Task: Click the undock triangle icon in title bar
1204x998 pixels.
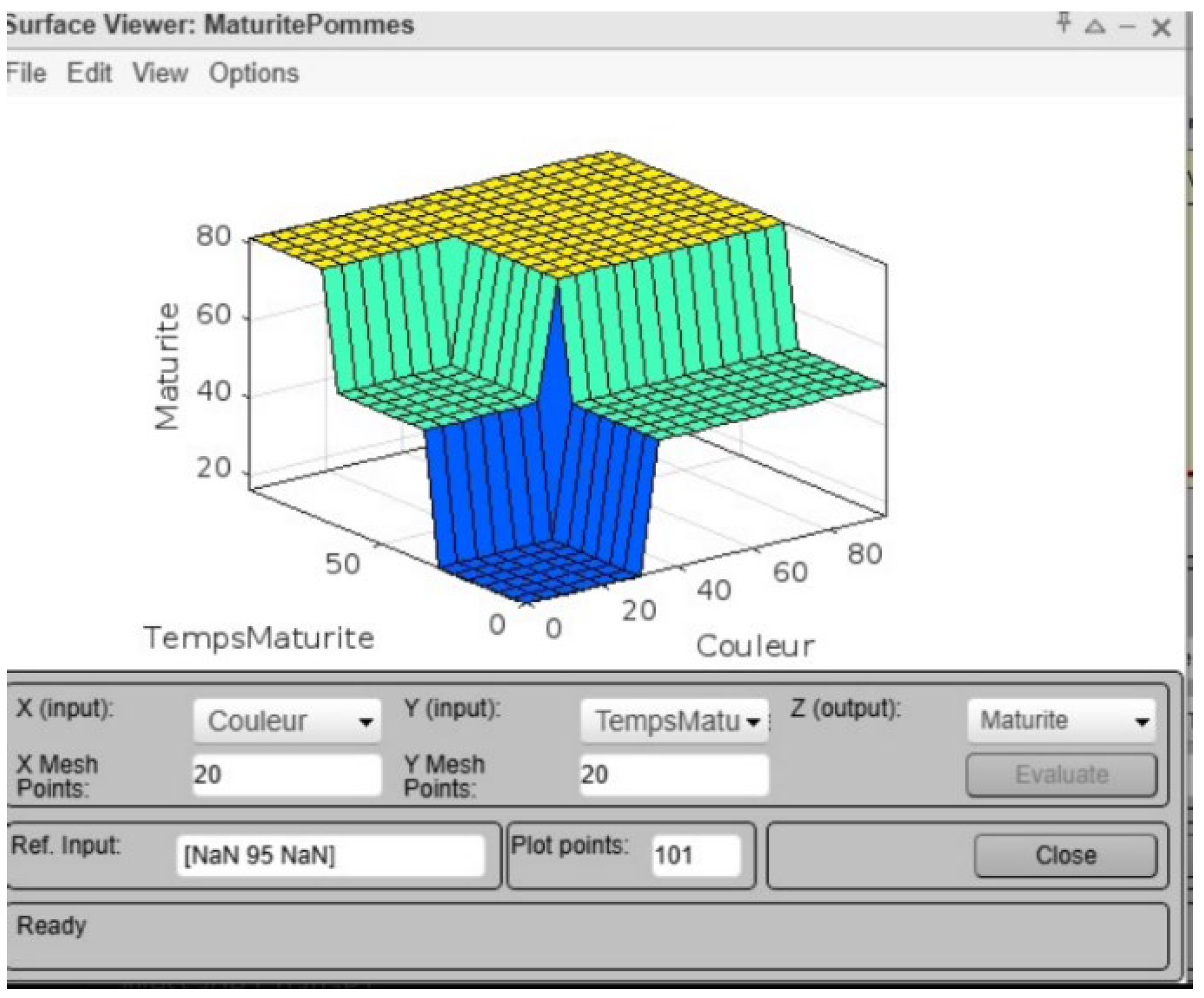Action: click(1095, 27)
